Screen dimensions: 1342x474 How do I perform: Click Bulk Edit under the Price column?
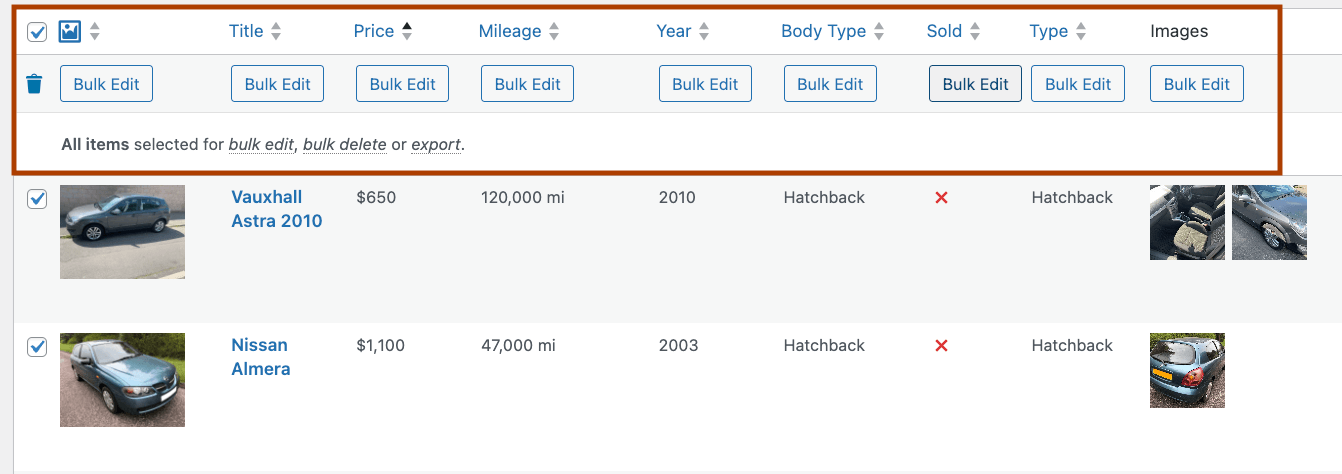click(402, 84)
